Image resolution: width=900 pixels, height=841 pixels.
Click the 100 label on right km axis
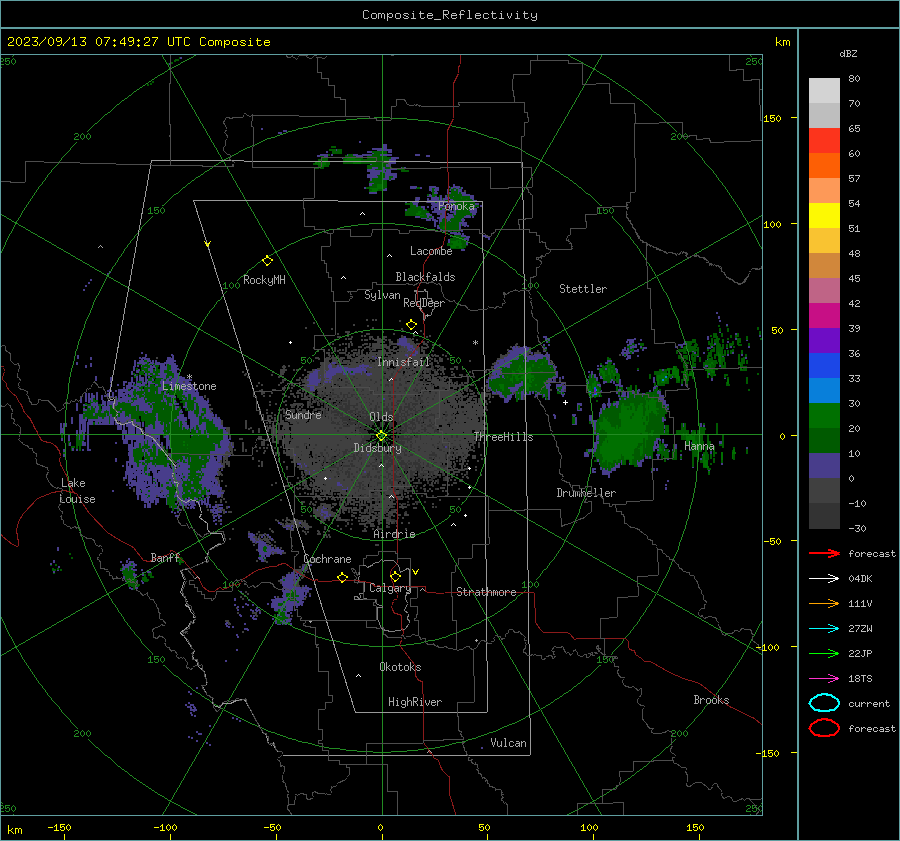pyautogui.click(x=772, y=224)
